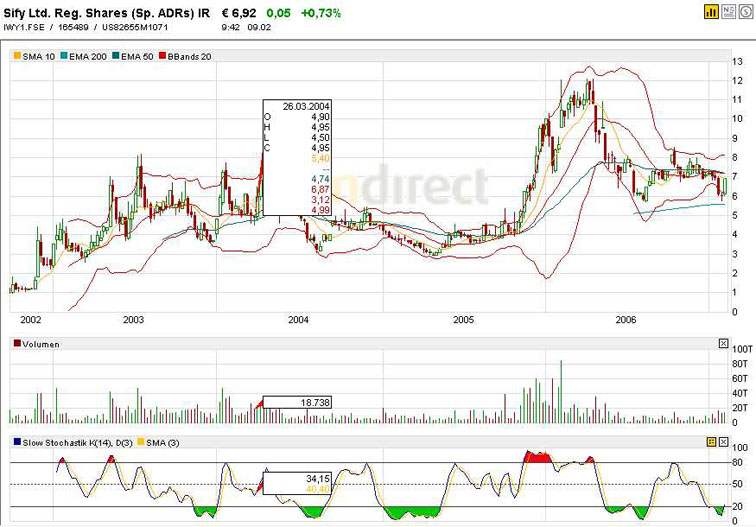The width and height of the screenshot is (756, 527).
Task: Click the 2003 year label on time axis
Action: click(133, 320)
